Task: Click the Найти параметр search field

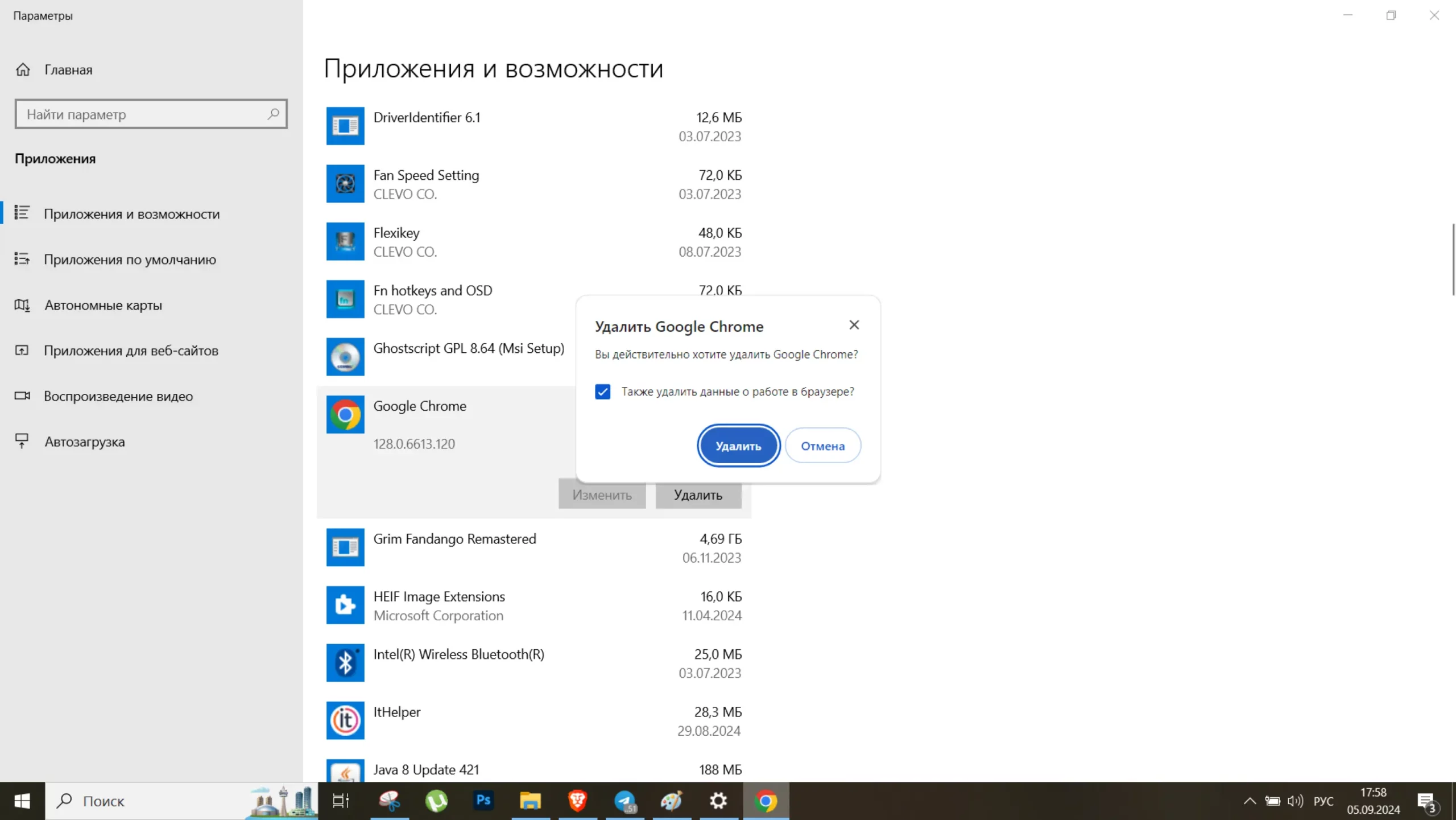Action: (x=142, y=114)
